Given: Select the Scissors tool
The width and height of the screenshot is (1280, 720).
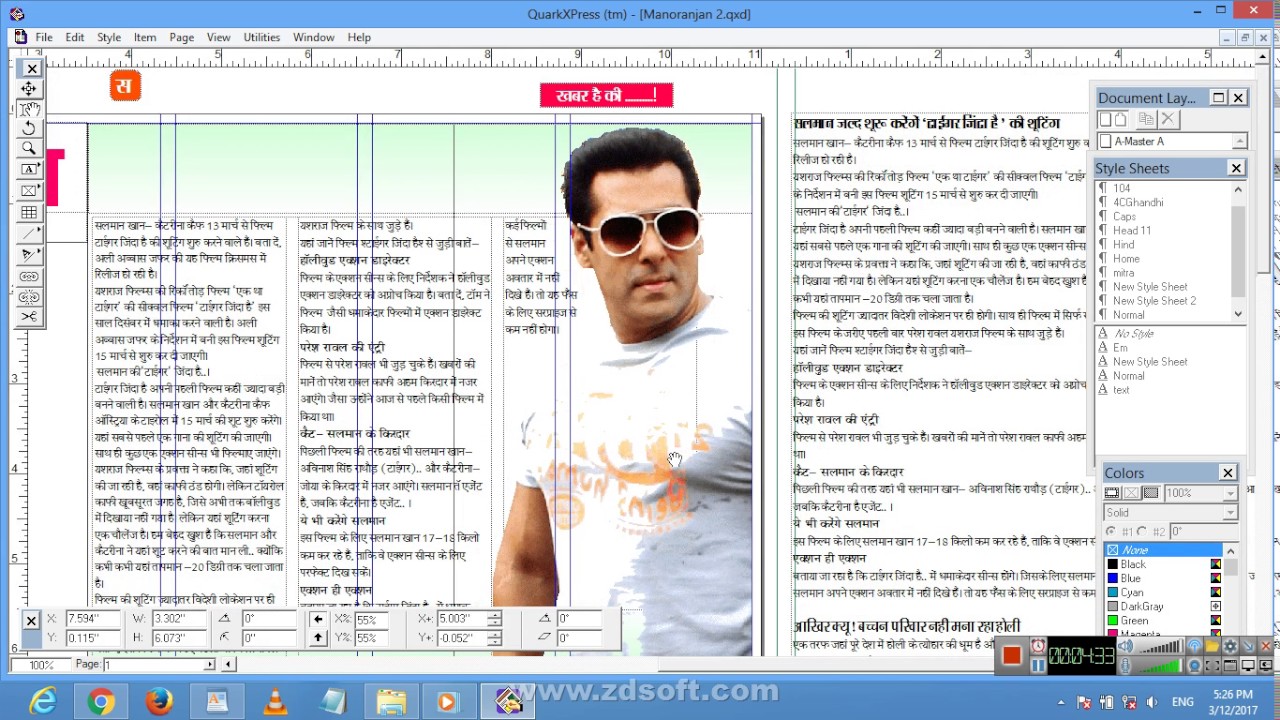Looking at the screenshot, I should pos(29,317).
